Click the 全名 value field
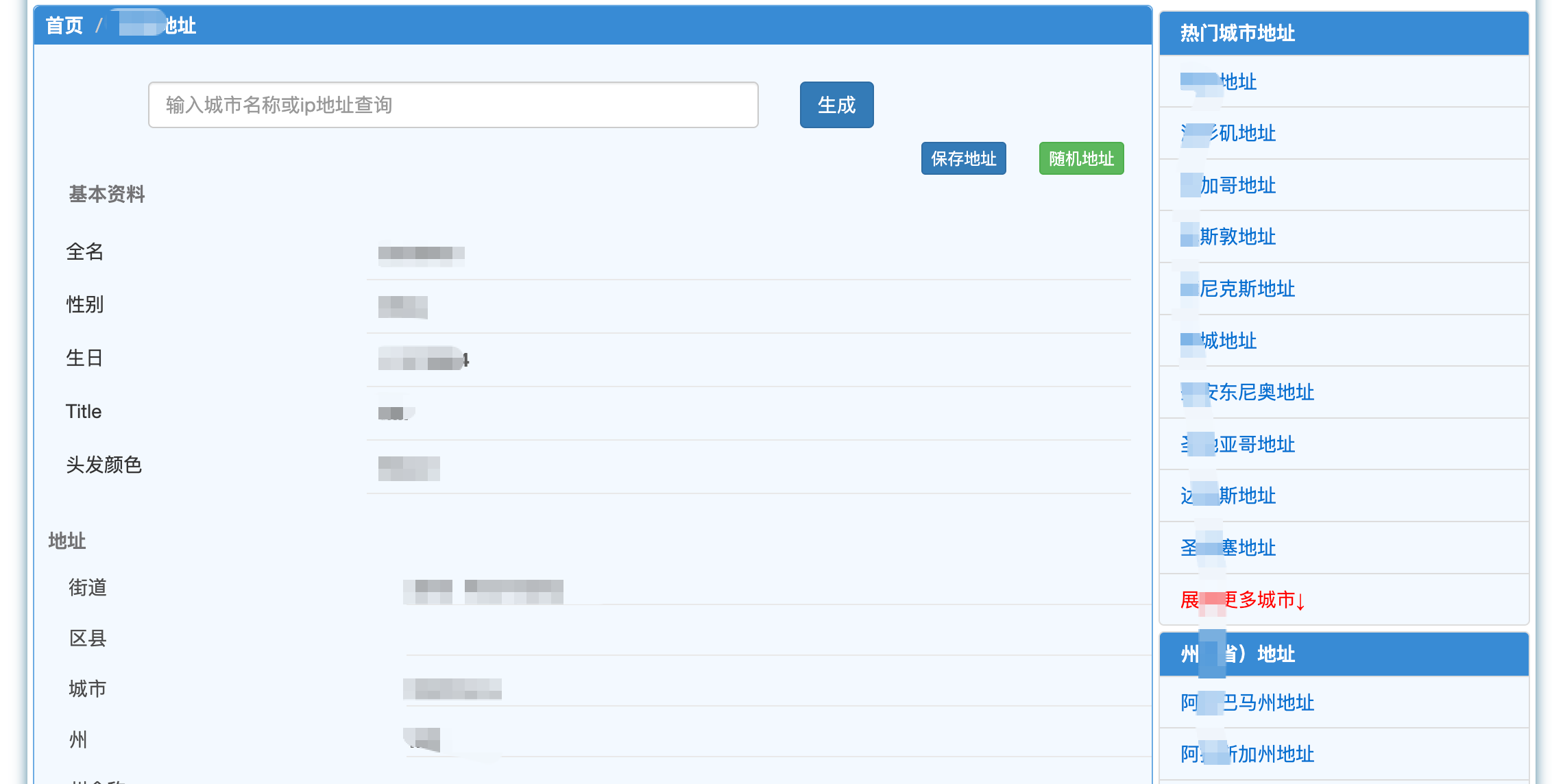The image size is (1552, 784). point(422,254)
